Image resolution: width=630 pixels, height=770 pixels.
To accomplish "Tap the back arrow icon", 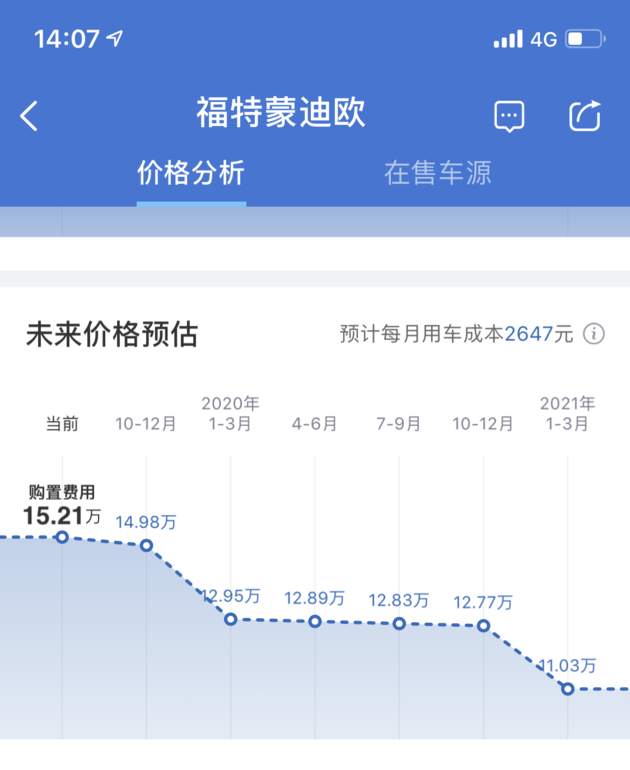I will point(28,116).
